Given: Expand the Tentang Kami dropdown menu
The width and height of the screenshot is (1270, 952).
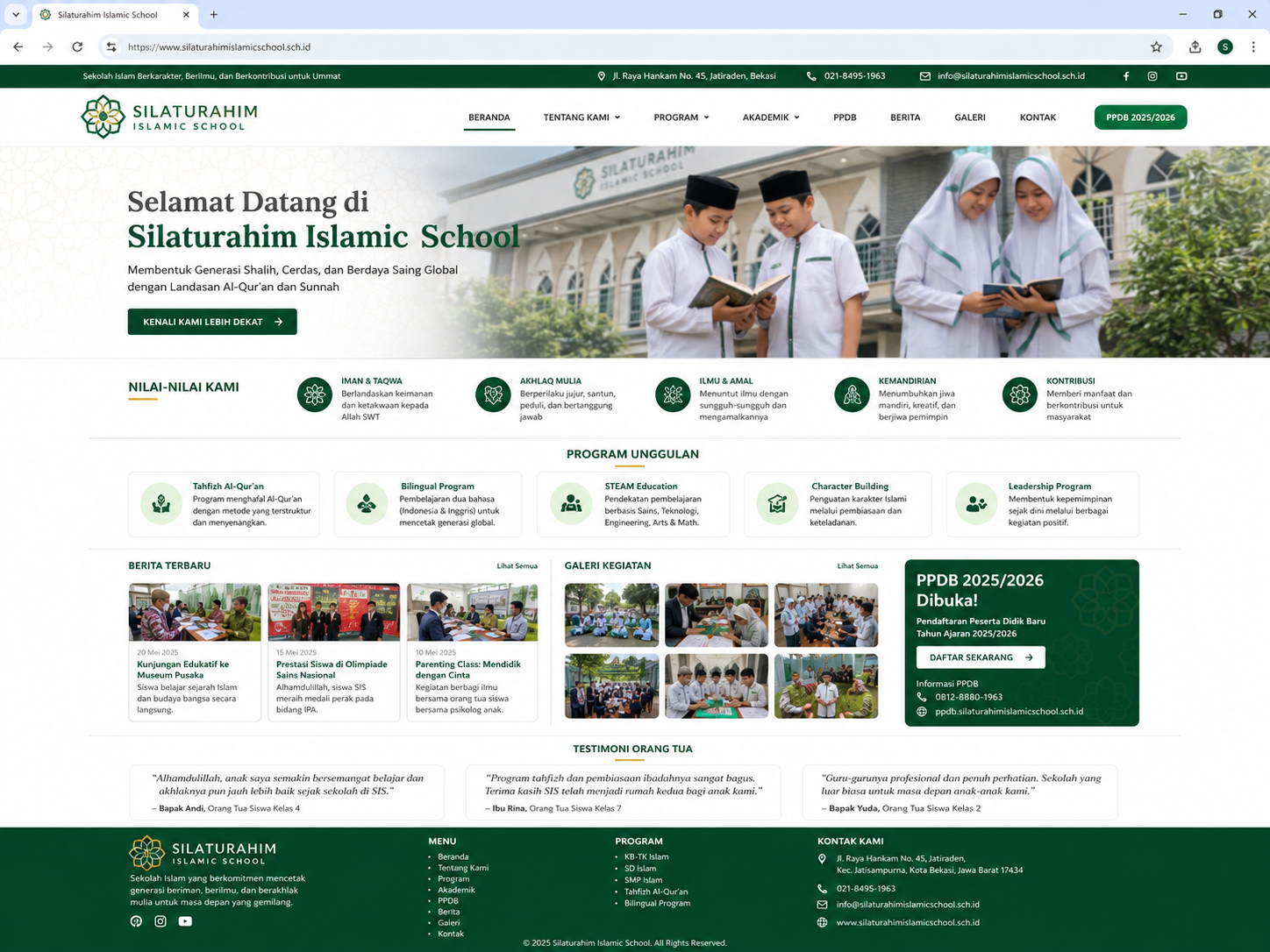Looking at the screenshot, I should [x=581, y=117].
